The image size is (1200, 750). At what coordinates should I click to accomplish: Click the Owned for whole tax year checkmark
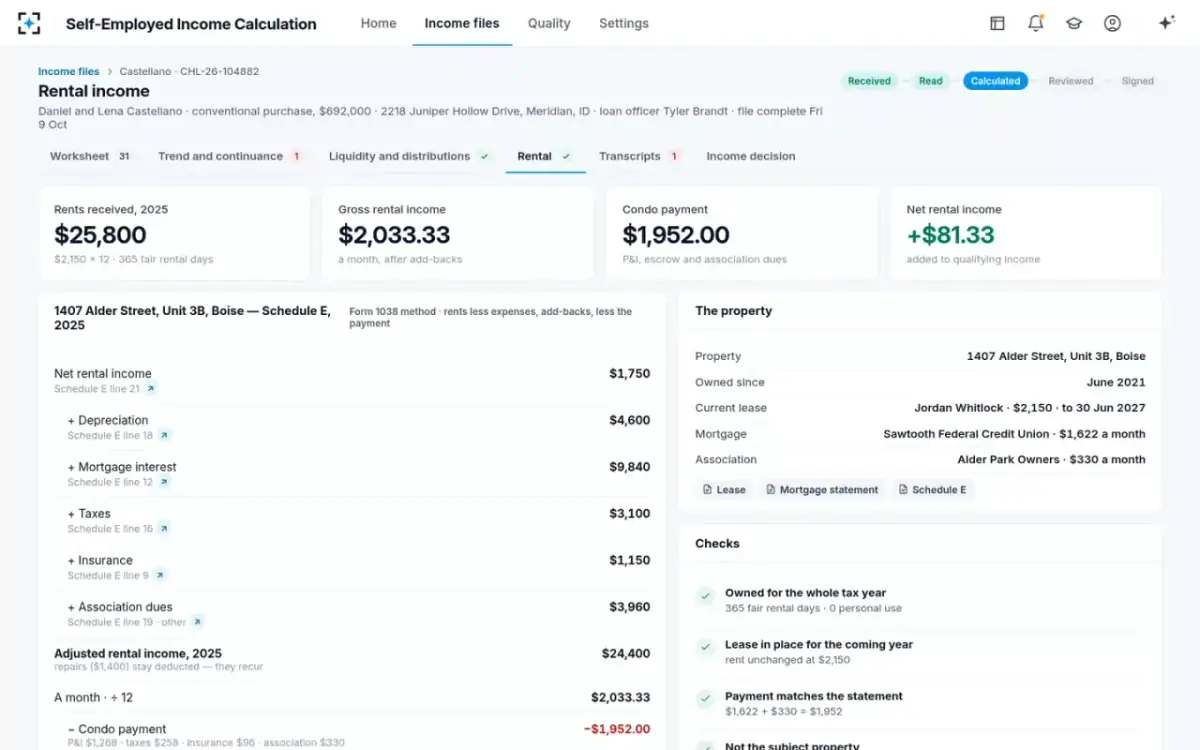(706, 596)
